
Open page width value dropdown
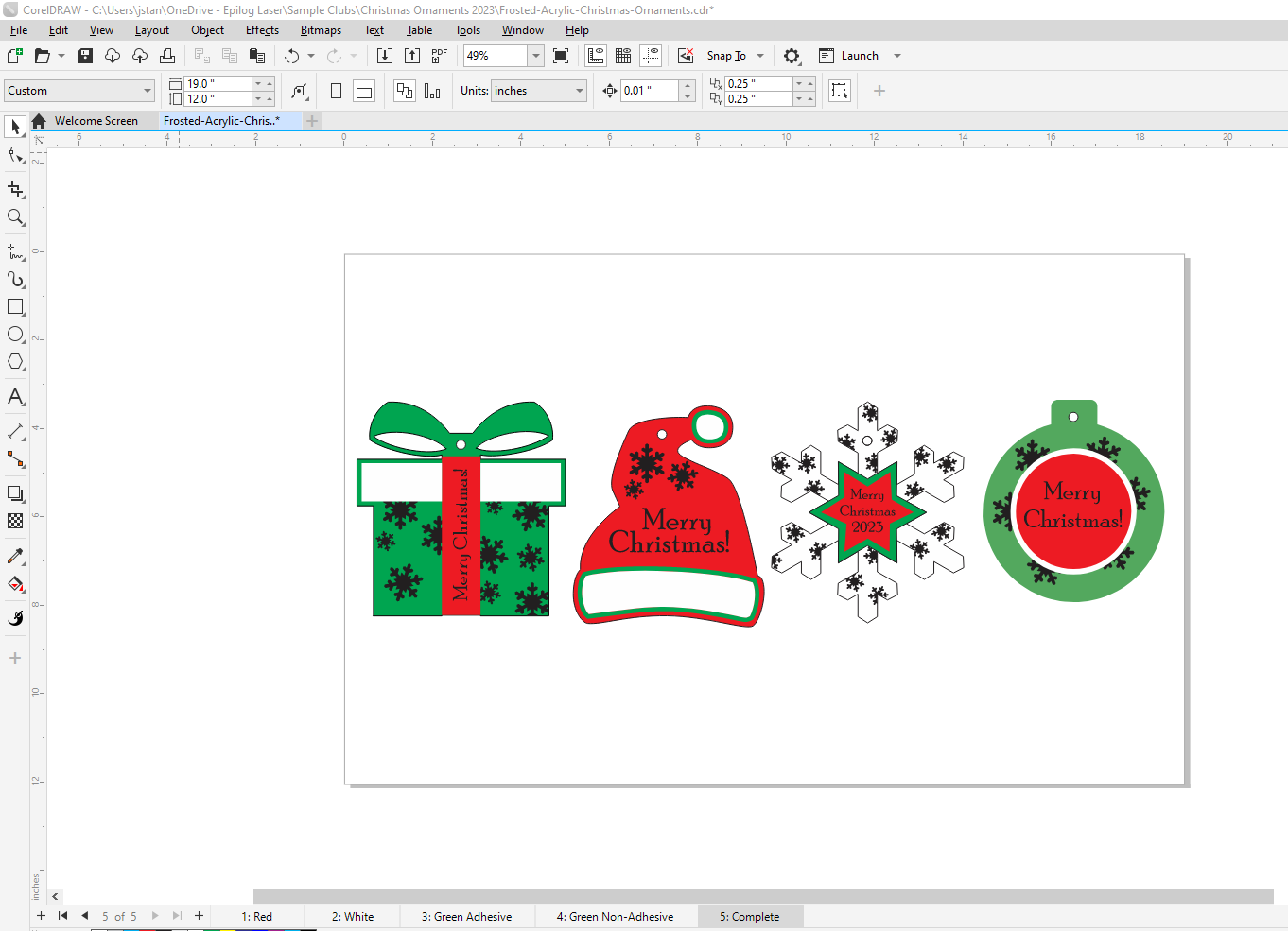coord(258,83)
